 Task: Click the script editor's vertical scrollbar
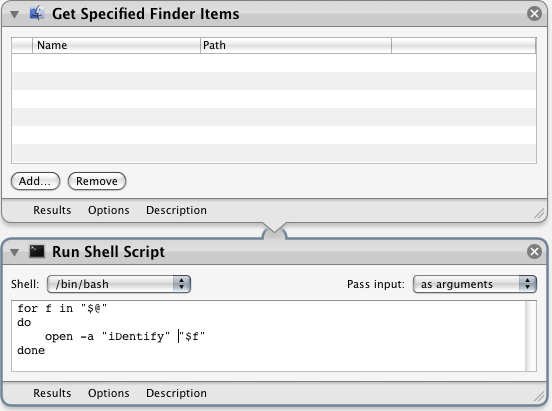pos(531,336)
